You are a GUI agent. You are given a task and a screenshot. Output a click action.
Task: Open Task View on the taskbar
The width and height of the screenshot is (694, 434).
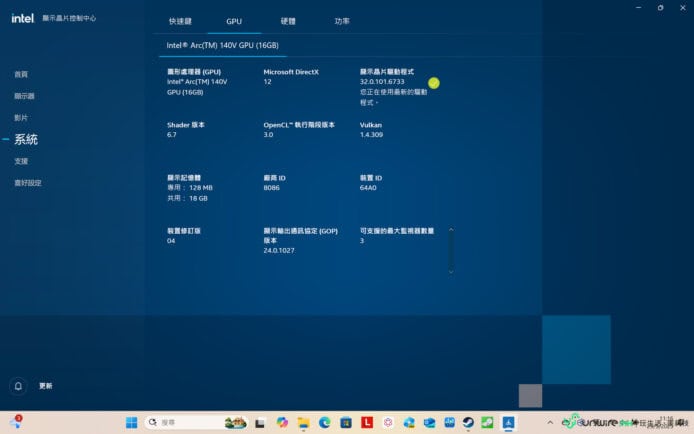point(260,423)
